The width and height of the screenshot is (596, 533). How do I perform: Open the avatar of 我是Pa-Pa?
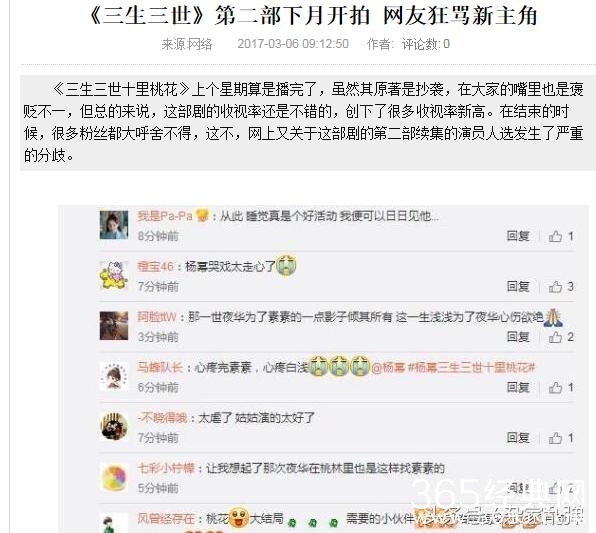pos(114,225)
